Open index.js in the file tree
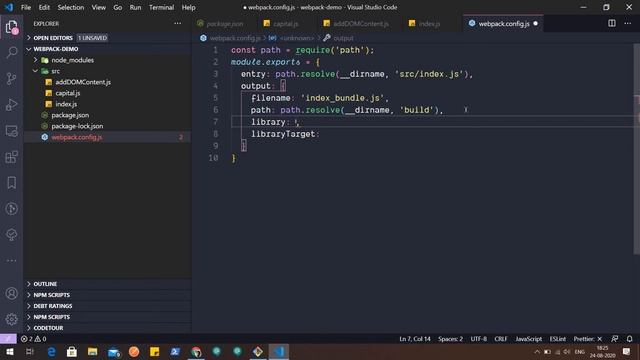Screen dimensions: 640x360 pyautogui.click(x=107, y=104)
